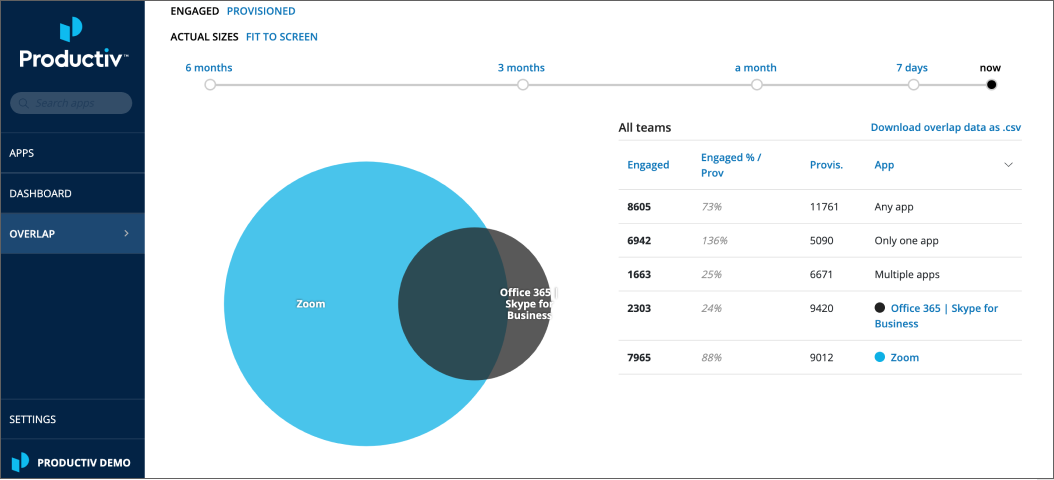Image resolution: width=1054 pixels, height=480 pixels.
Task: Click the black dot beside Office 365 row
Action: (x=879, y=308)
